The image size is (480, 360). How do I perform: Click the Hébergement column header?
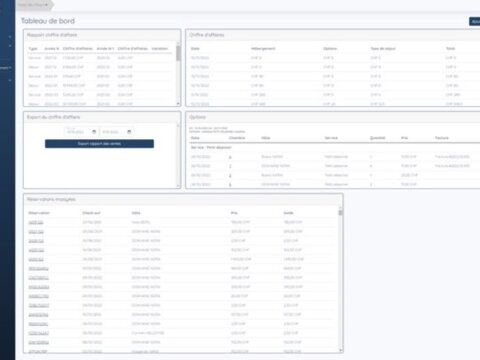[263, 49]
